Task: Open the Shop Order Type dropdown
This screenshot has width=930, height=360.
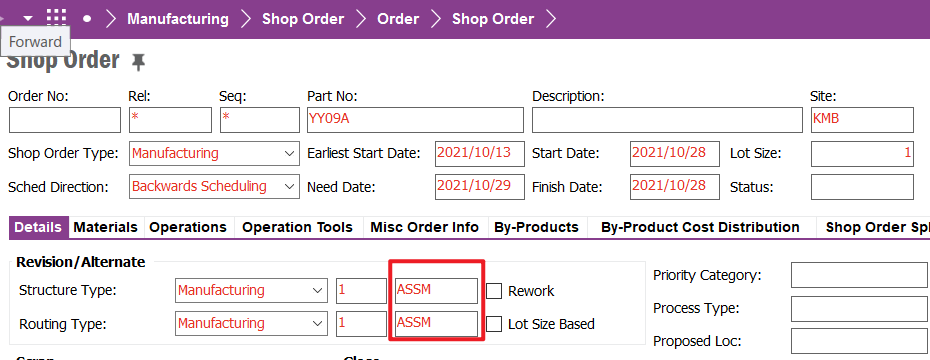Action: (214, 154)
